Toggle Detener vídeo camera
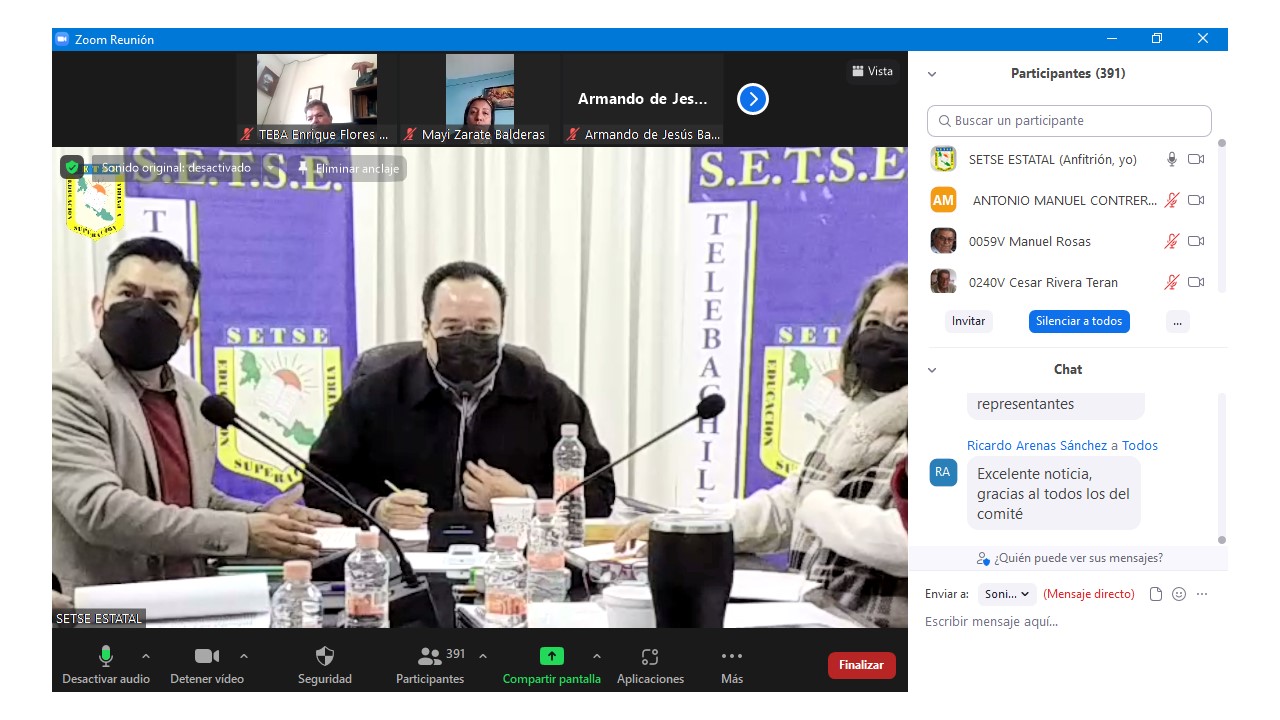This screenshot has width=1280, height=720. click(207, 657)
